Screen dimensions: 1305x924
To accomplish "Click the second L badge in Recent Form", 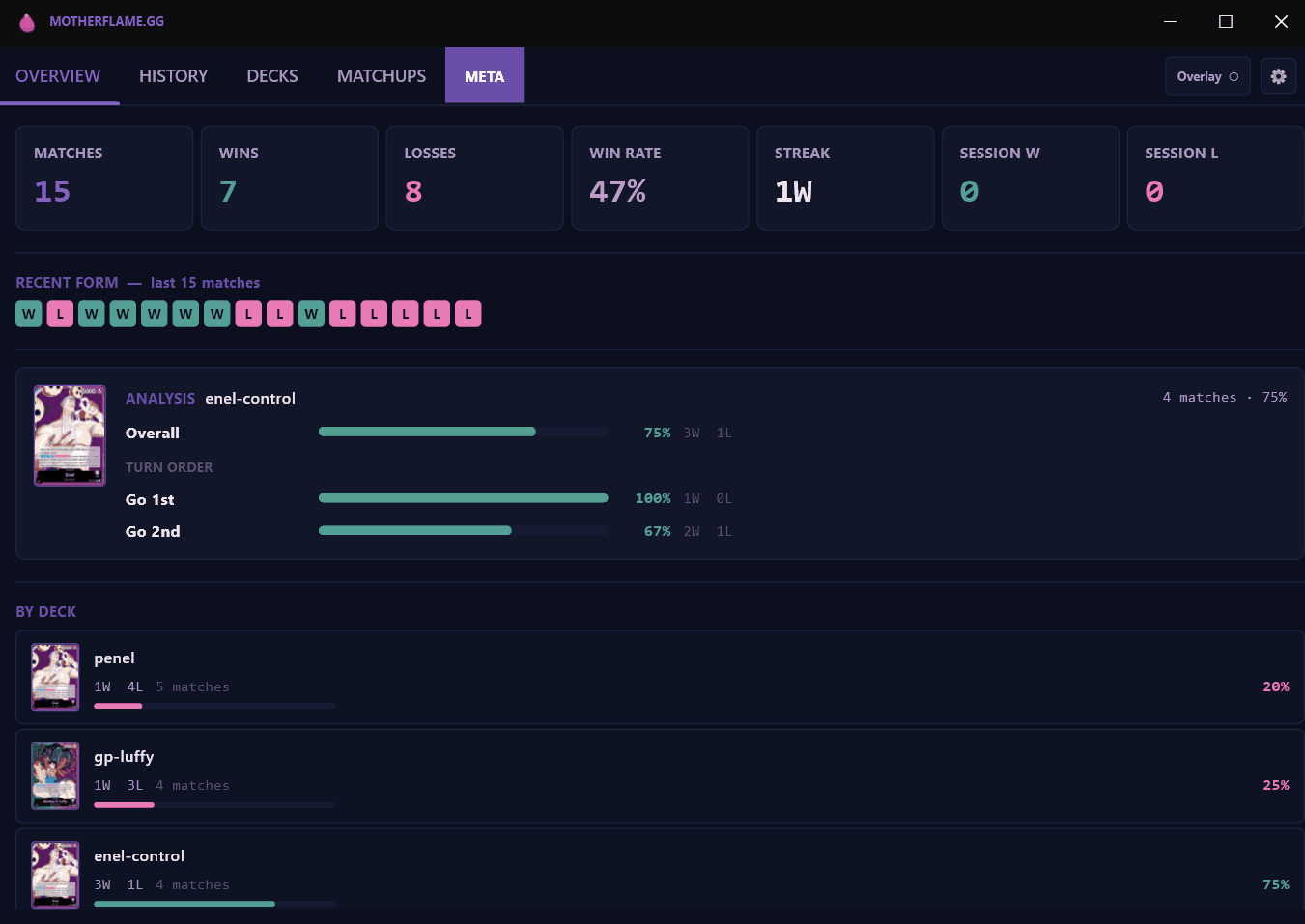I will (x=248, y=313).
